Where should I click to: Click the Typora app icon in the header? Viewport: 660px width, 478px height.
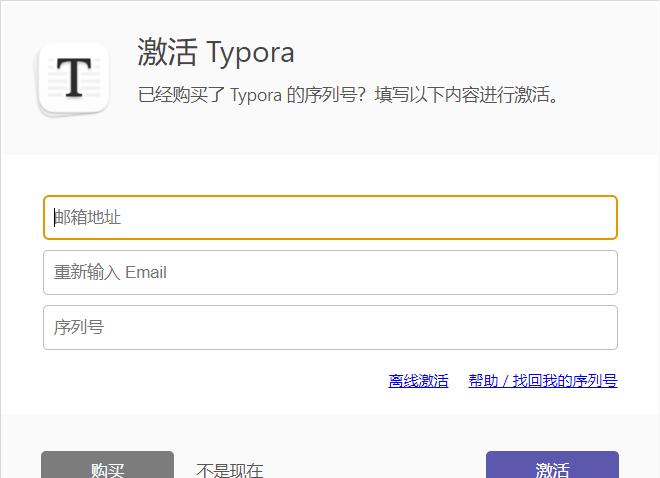pyautogui.click(x=73, y=78)
